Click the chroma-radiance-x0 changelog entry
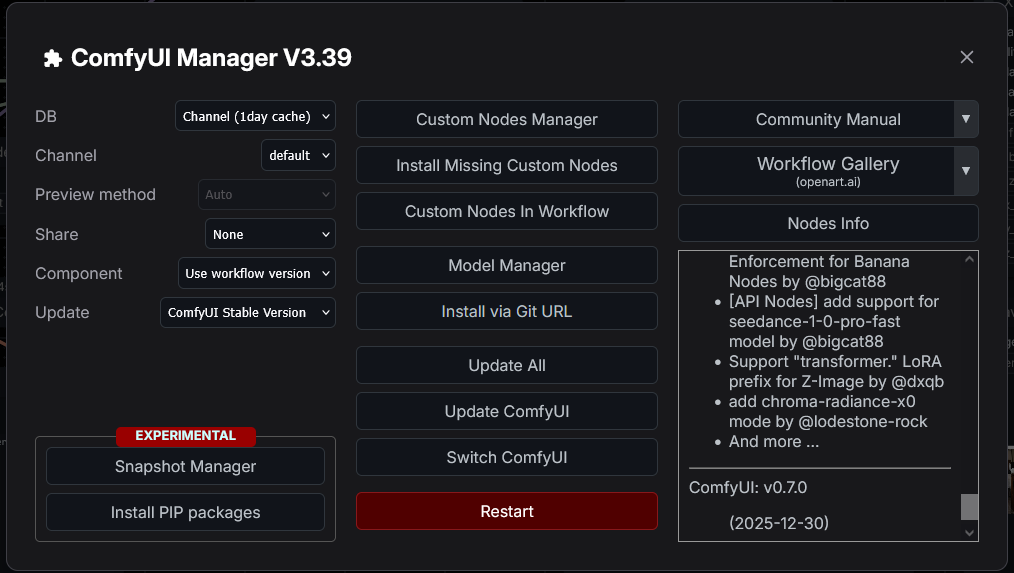Image resolution: width=1014 pixels, height=573 pixels. coord(828,411)
